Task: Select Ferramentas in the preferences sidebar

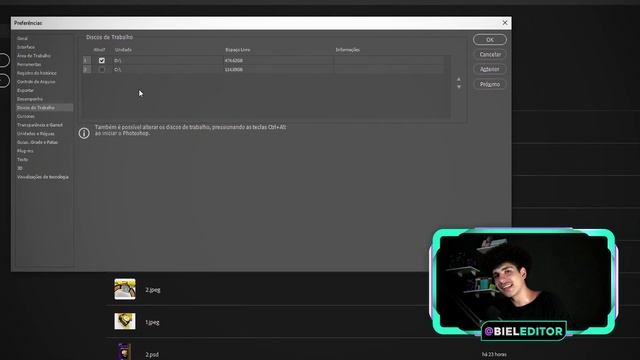Action: pos(29,64)
